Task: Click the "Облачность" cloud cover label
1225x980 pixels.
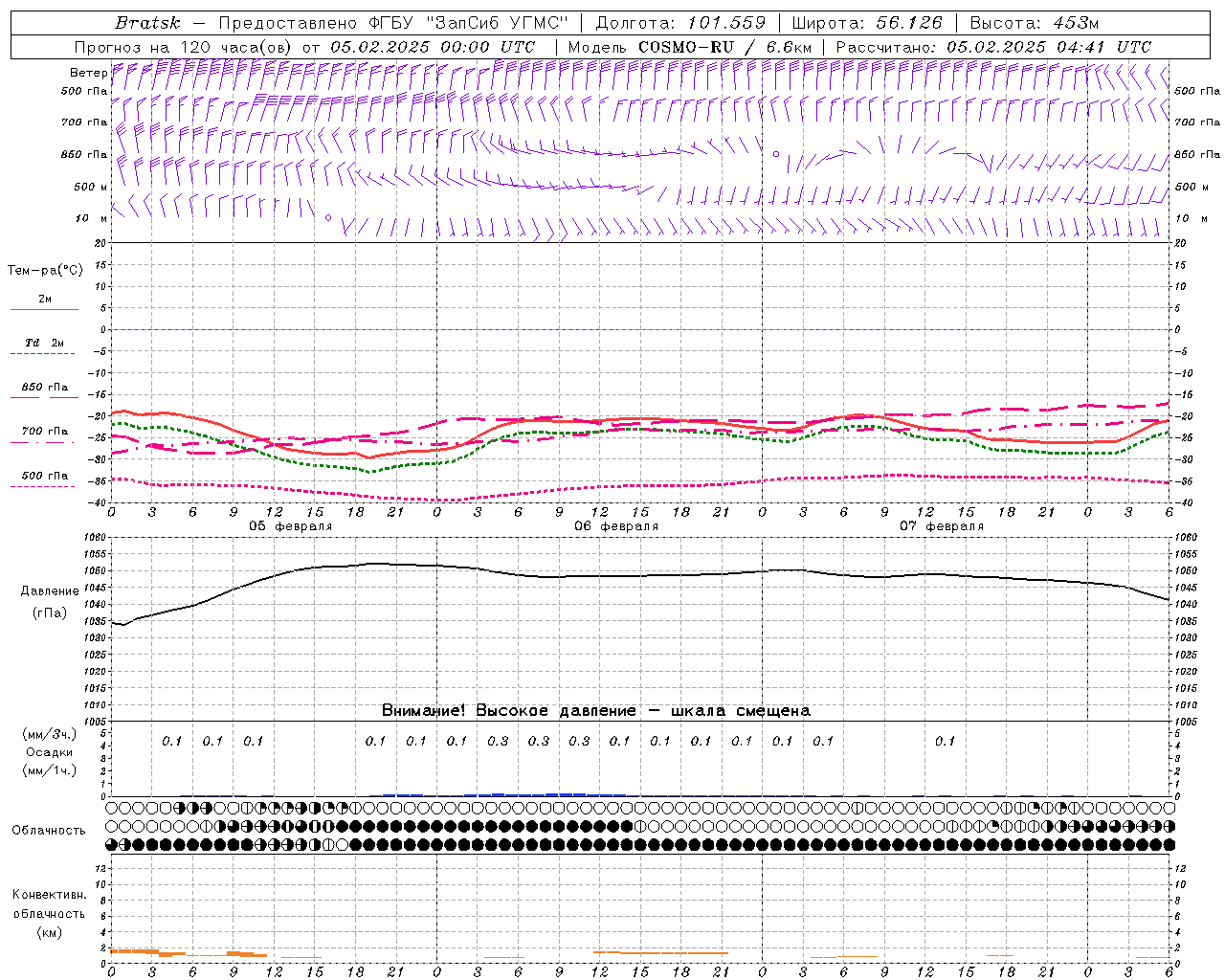Action: click(49, 831)
